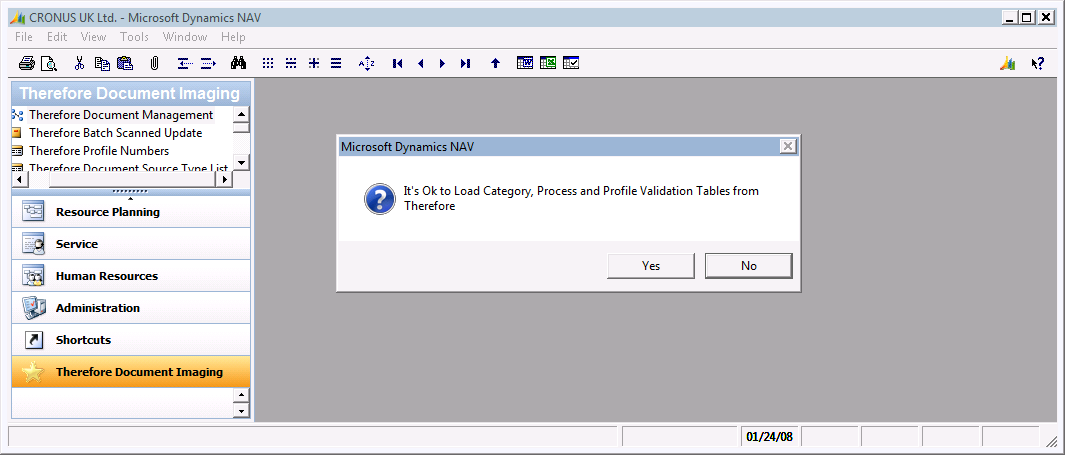This screenshot has height=455, width=1065.
Task: Go to previous record arrow icon
Action: point(420,64)
